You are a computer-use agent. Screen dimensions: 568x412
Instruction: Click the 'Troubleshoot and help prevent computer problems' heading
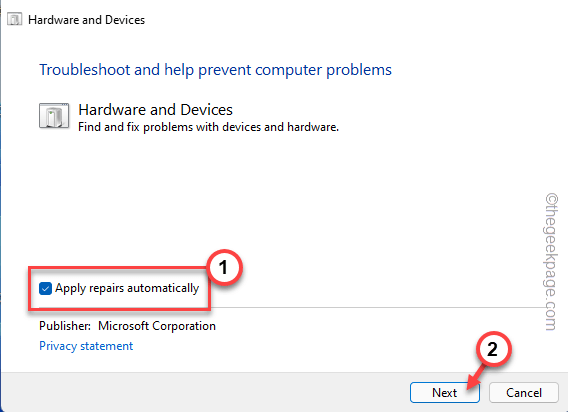215,70
